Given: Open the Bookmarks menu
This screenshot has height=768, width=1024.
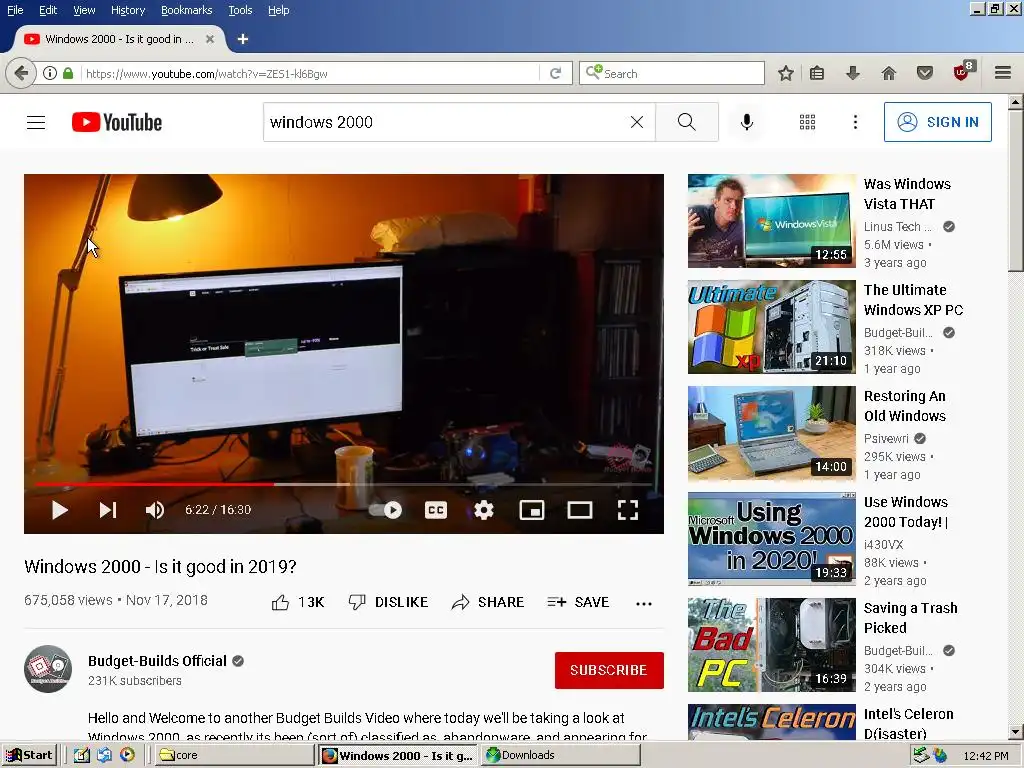Looking at the screenshot, I should (x=187, y=10).
